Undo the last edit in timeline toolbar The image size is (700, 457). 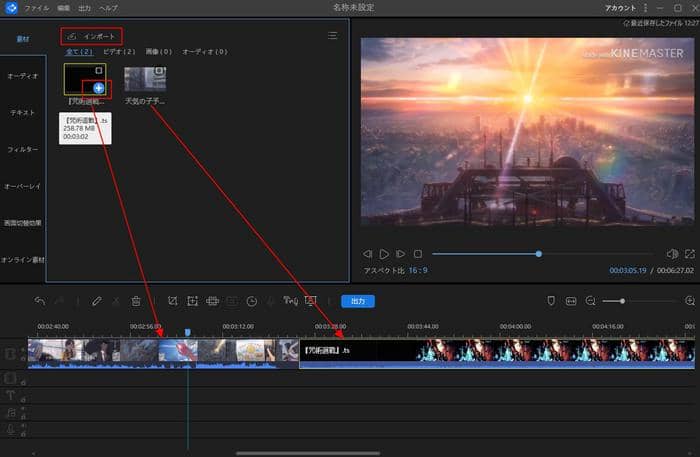[40, 301]
